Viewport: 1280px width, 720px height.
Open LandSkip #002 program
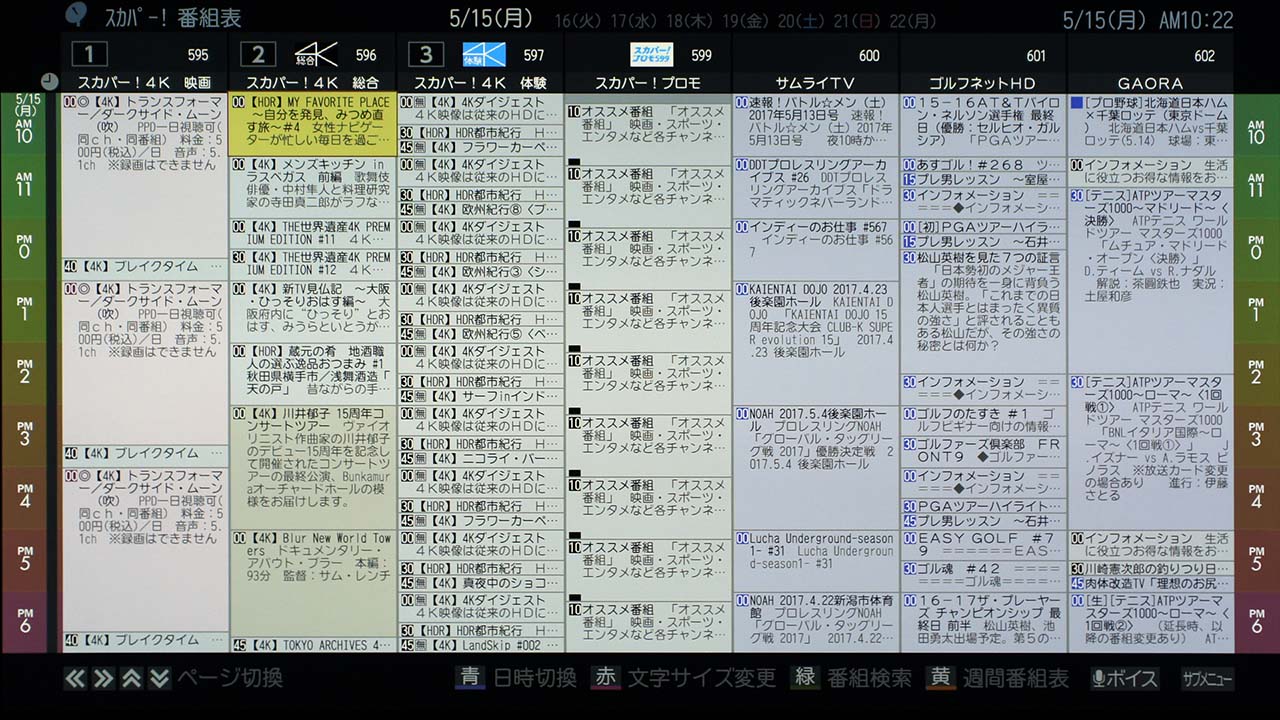(x=481, y=645)
